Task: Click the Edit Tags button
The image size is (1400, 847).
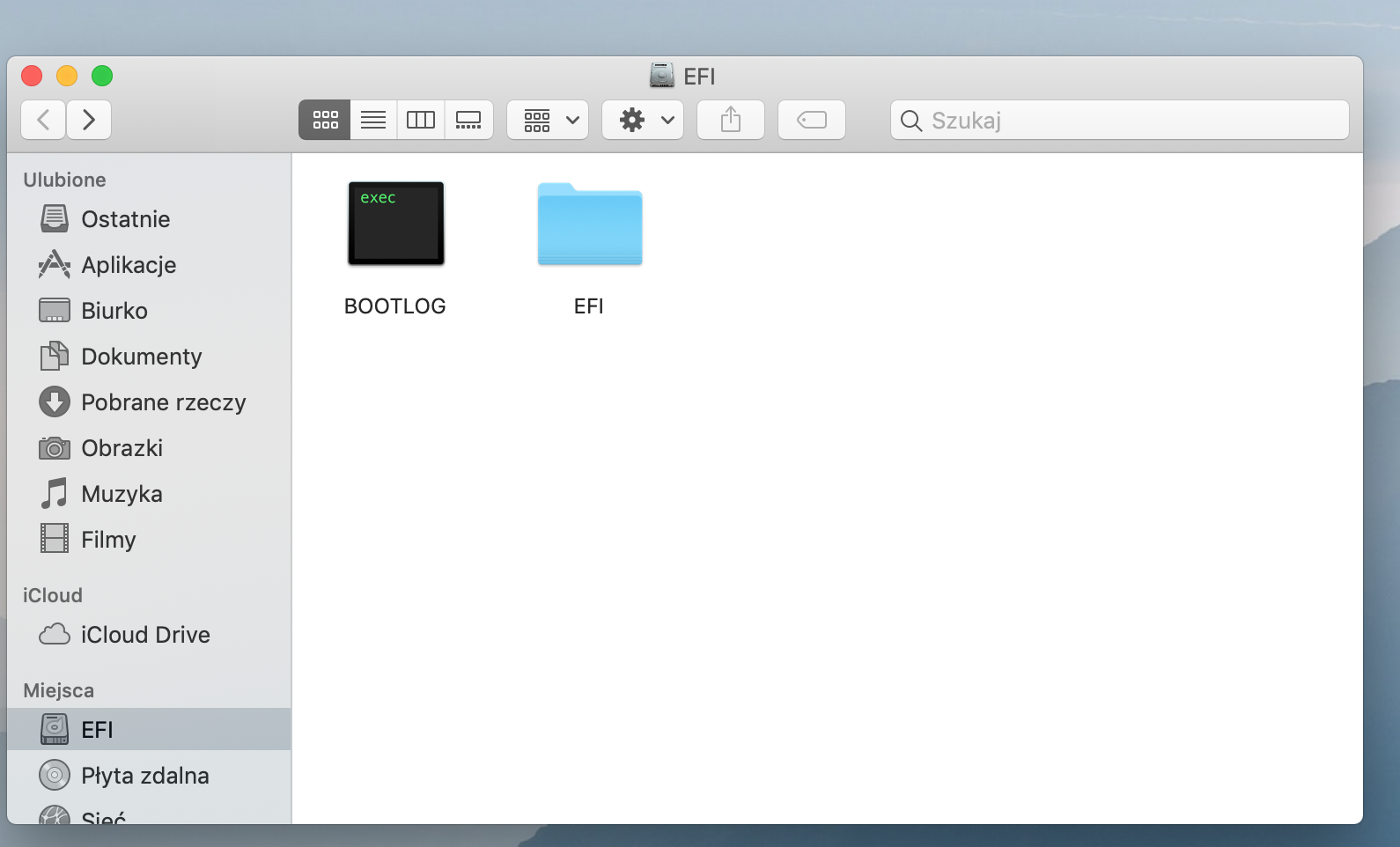Action: (812, 120)
